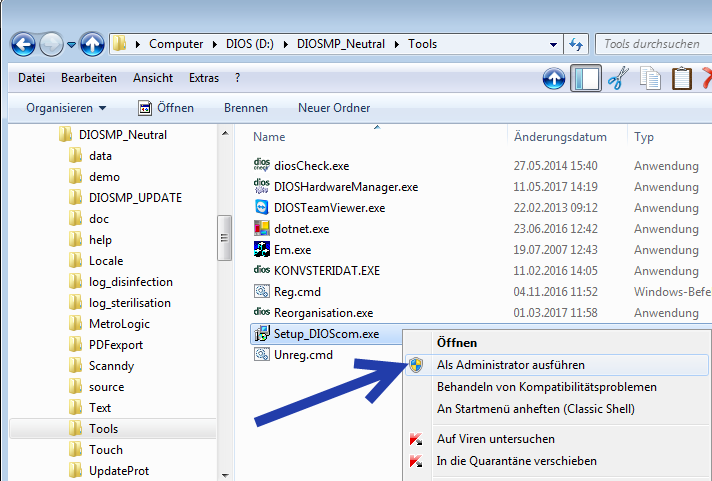
Task: Click the navigation pane scrollbar thumb
Action: (x=224, y=238)
